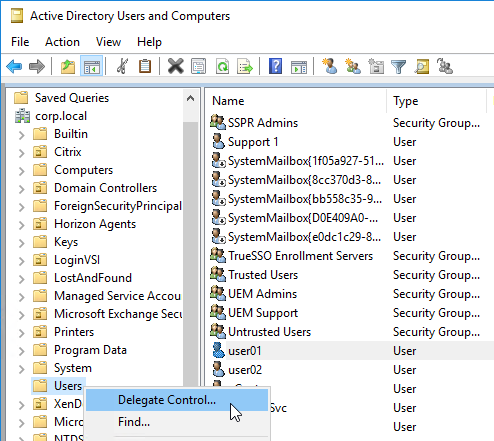Click the Add to group toolbar icon
The image size is (494, 441).
(445, 66)
